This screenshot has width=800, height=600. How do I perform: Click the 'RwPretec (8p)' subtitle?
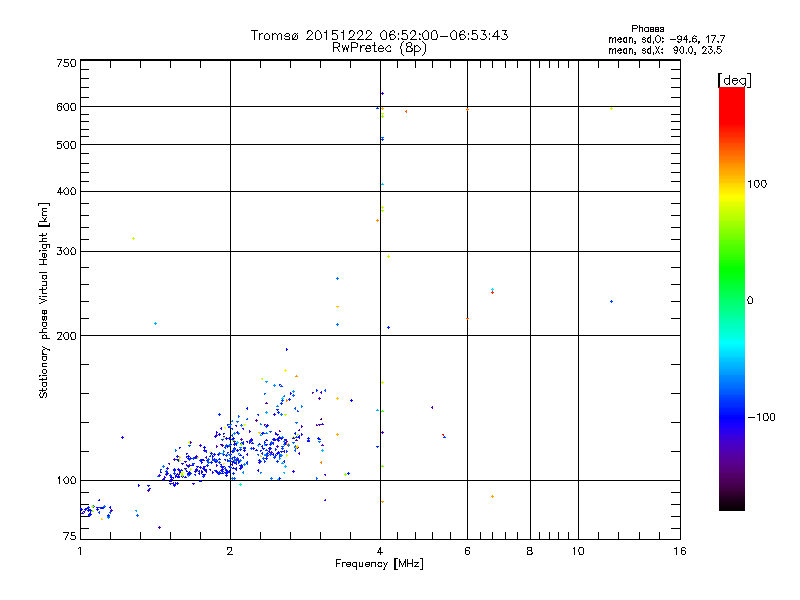(x=379, y=48)
